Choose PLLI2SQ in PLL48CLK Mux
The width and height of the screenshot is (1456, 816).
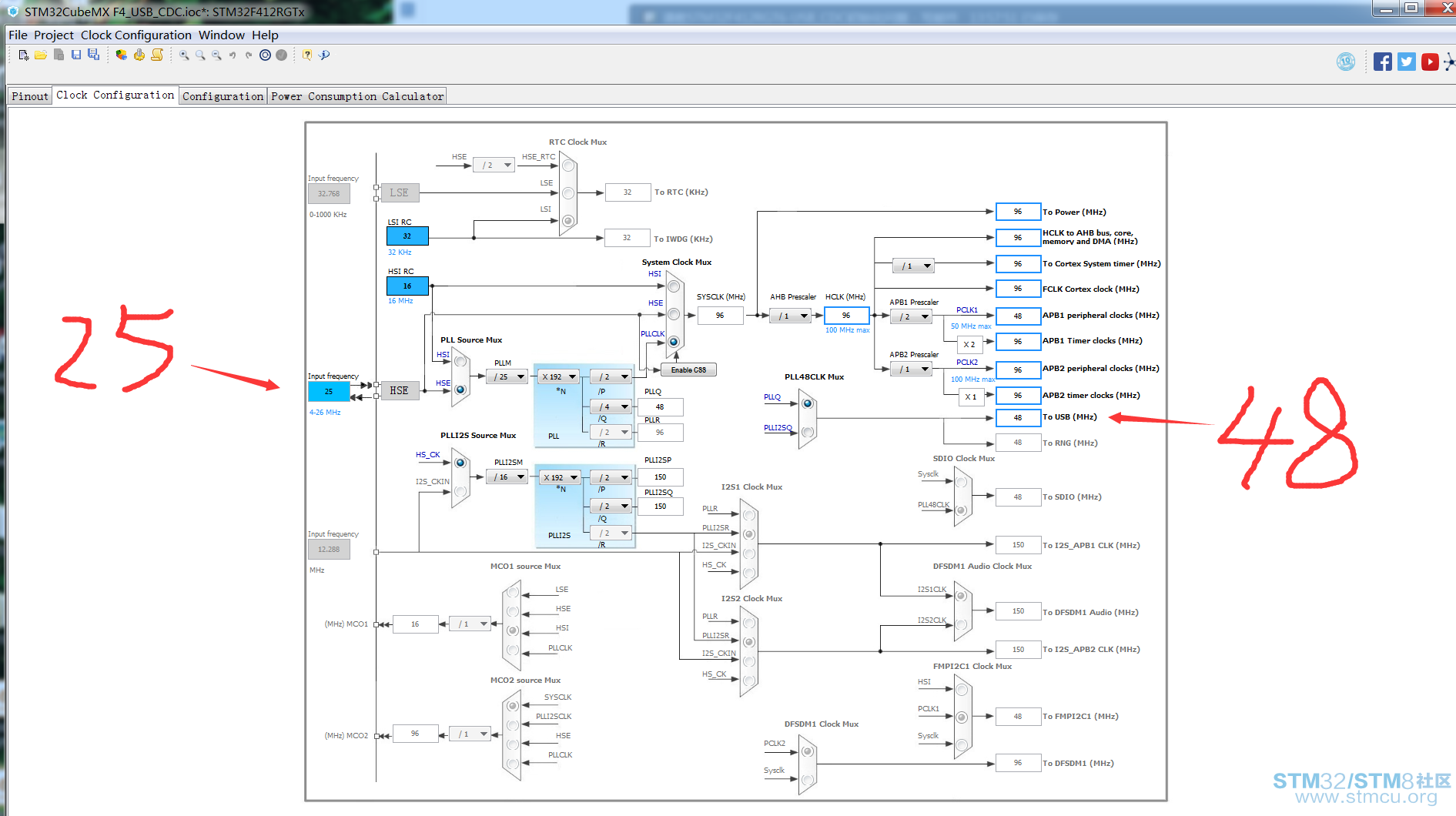click(808, 433)
